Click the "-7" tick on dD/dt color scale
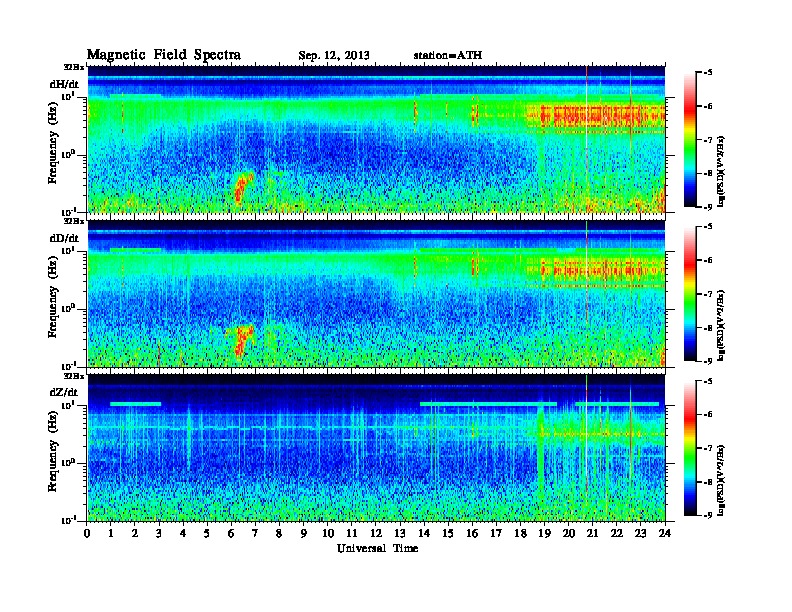The width and height of the screenshot is (792, 612). [x=707, y=294]
